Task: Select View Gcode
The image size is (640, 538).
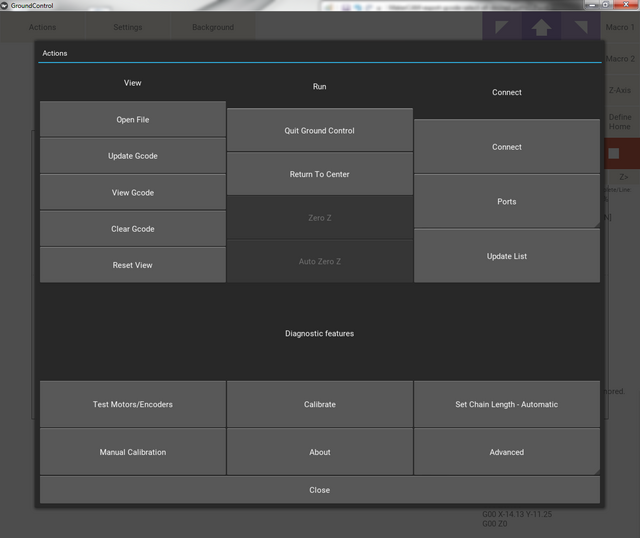Action: (133, 193)
